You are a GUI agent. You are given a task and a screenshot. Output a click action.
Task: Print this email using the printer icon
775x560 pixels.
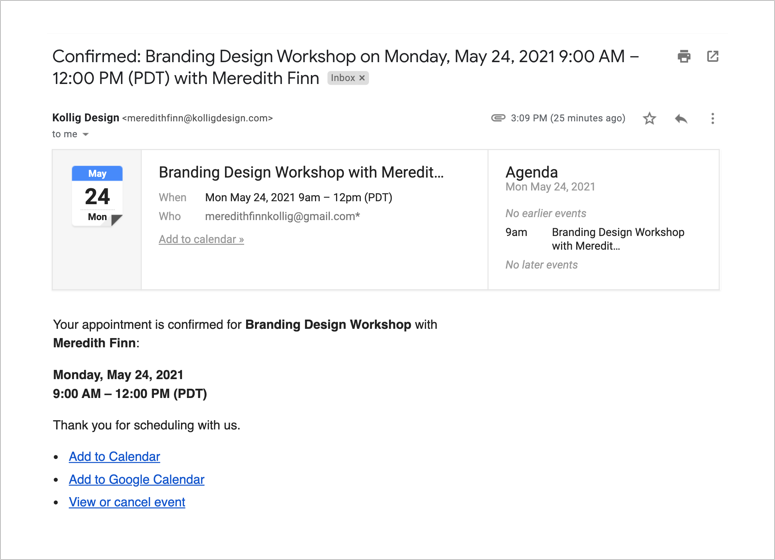coord(684,57)
